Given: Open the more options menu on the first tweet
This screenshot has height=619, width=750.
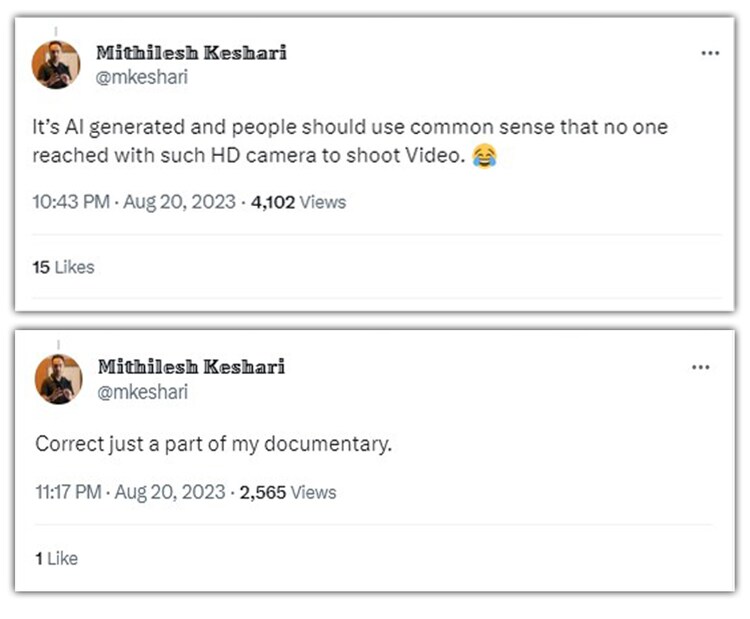Looking at the screenshot, I should coord(710,54).
